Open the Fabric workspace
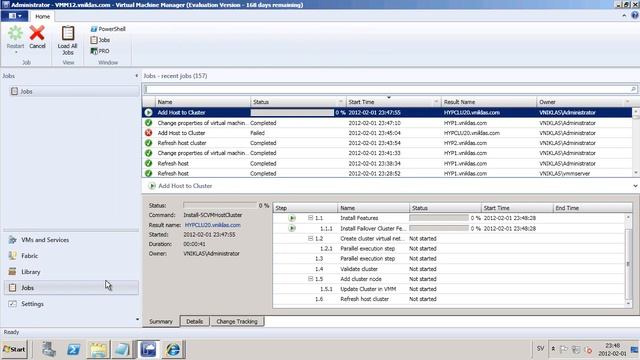This screenshot has height=360, width=640. (x=71, y=256)
